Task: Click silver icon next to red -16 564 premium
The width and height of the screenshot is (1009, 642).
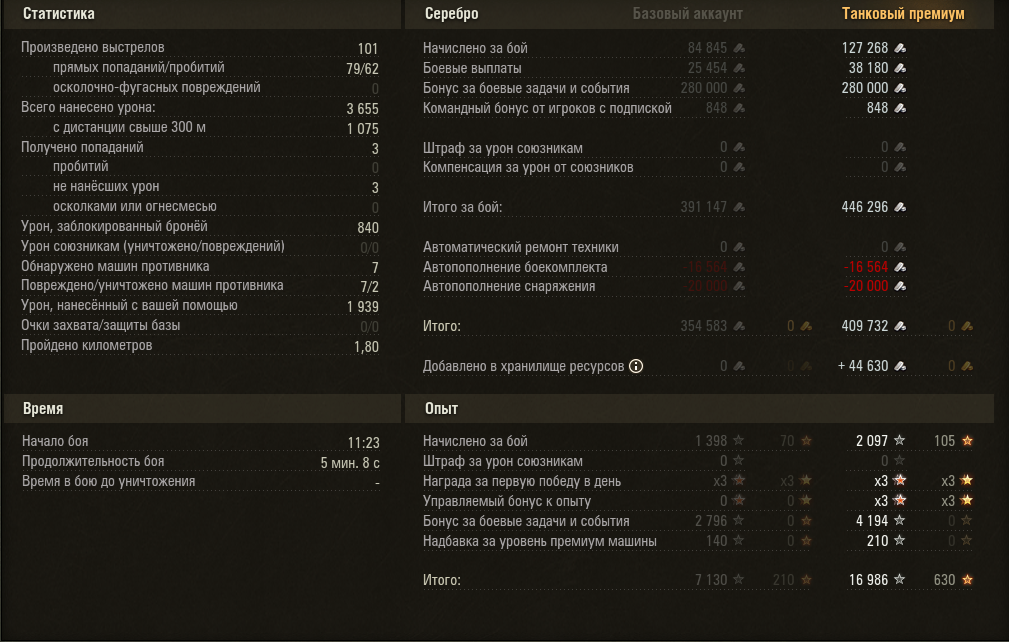Action: coord(900,267)
